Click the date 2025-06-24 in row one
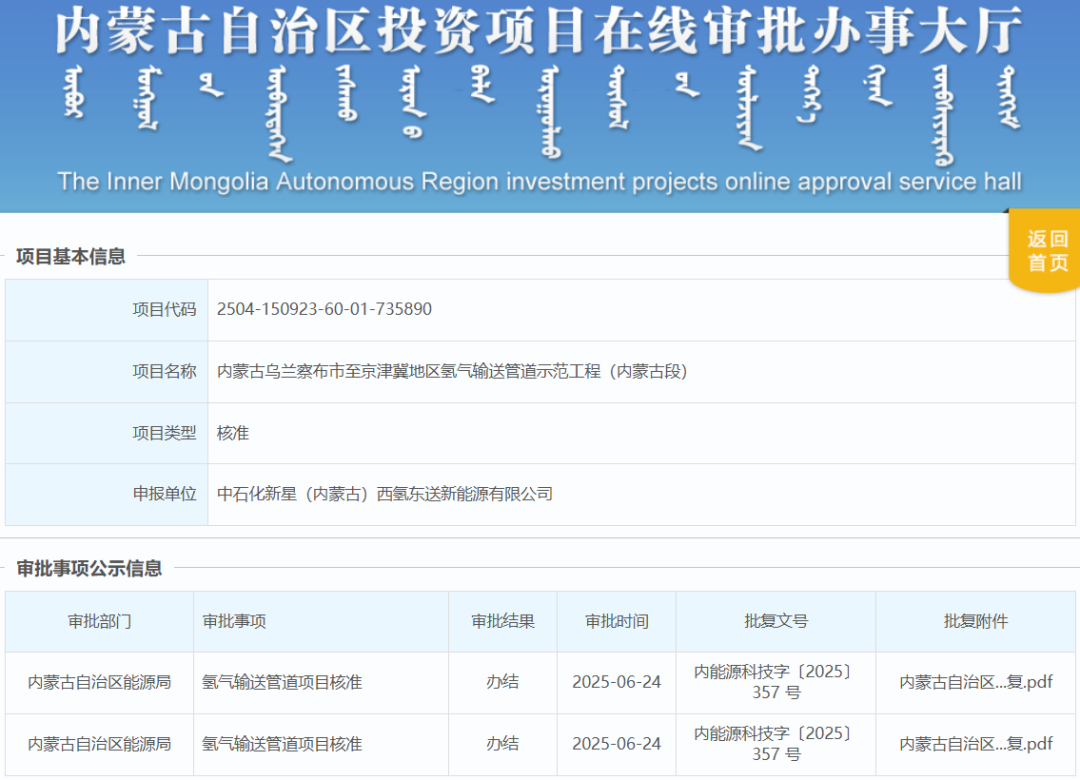This screenshot has width=1080, height=780. click(x=616, y=681)
